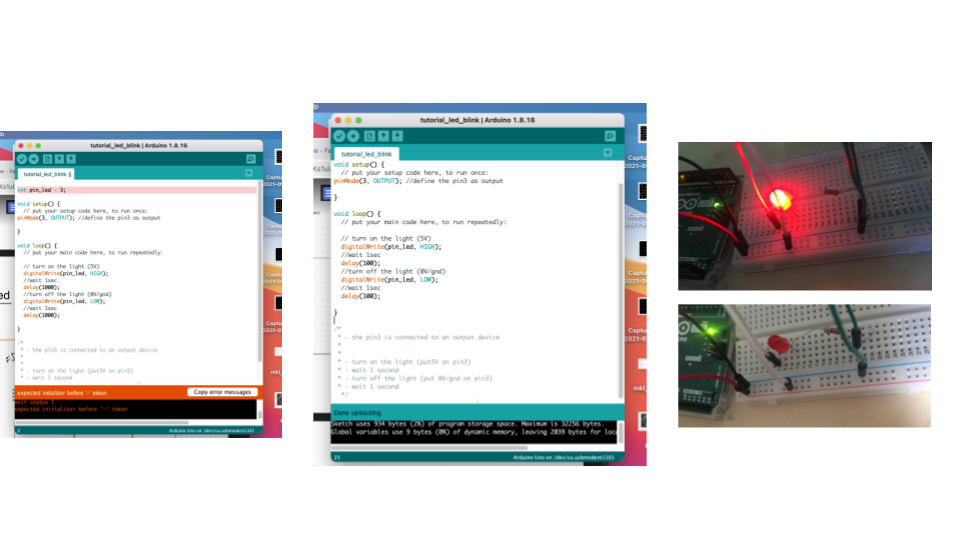Click the highlighted 'int pin_led - 3;' line
This screenshot has width=960, height=540.
137,190
